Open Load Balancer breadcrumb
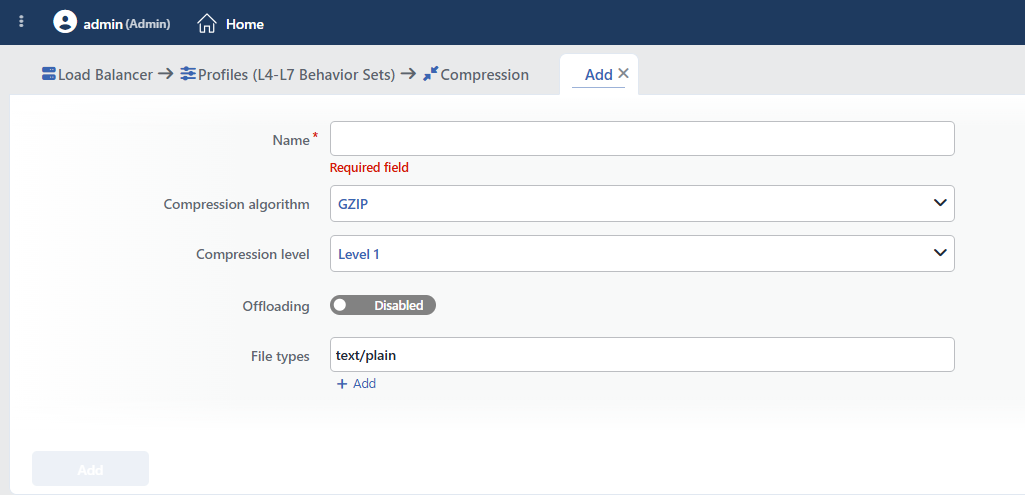Screen dimensions: 1025x495 [105, 75]
